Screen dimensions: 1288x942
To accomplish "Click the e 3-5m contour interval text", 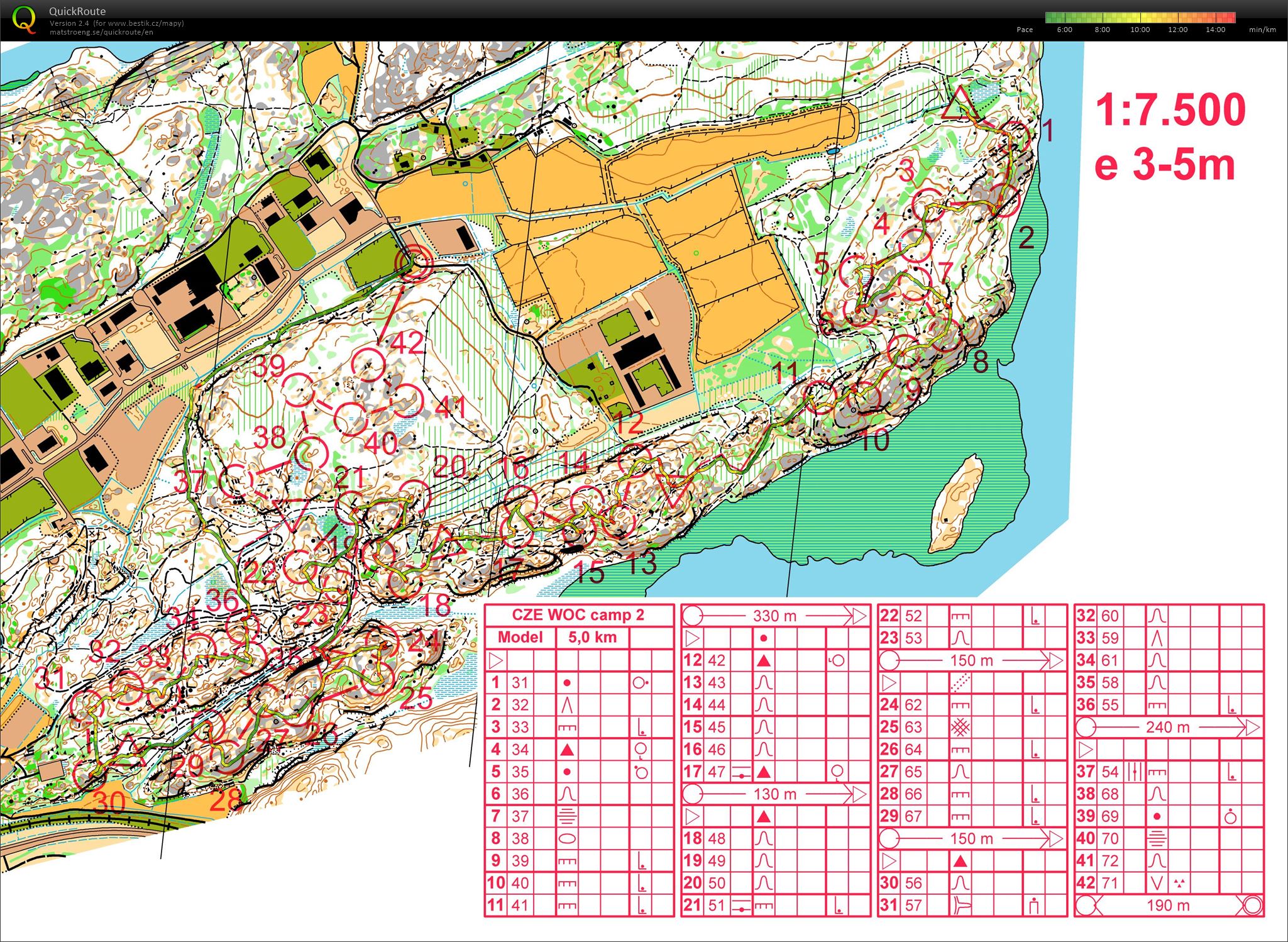I will (x=1164, y=165).
